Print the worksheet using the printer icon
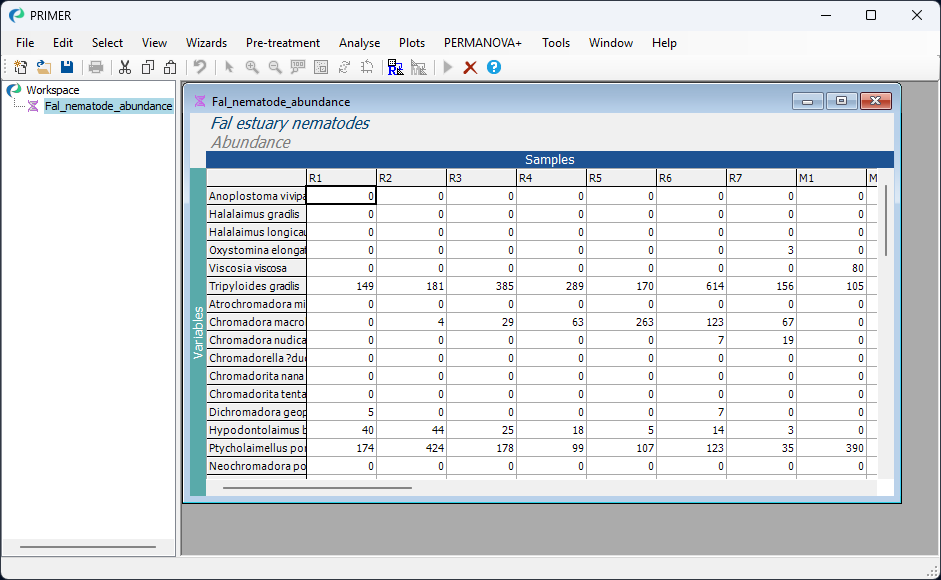 95,67
